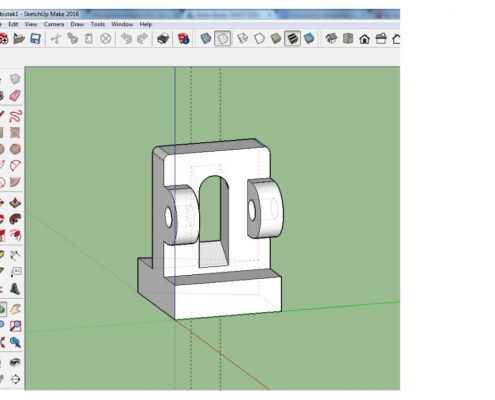
Task: Click the Save icon in toolbar
Action: pos(35,39)
